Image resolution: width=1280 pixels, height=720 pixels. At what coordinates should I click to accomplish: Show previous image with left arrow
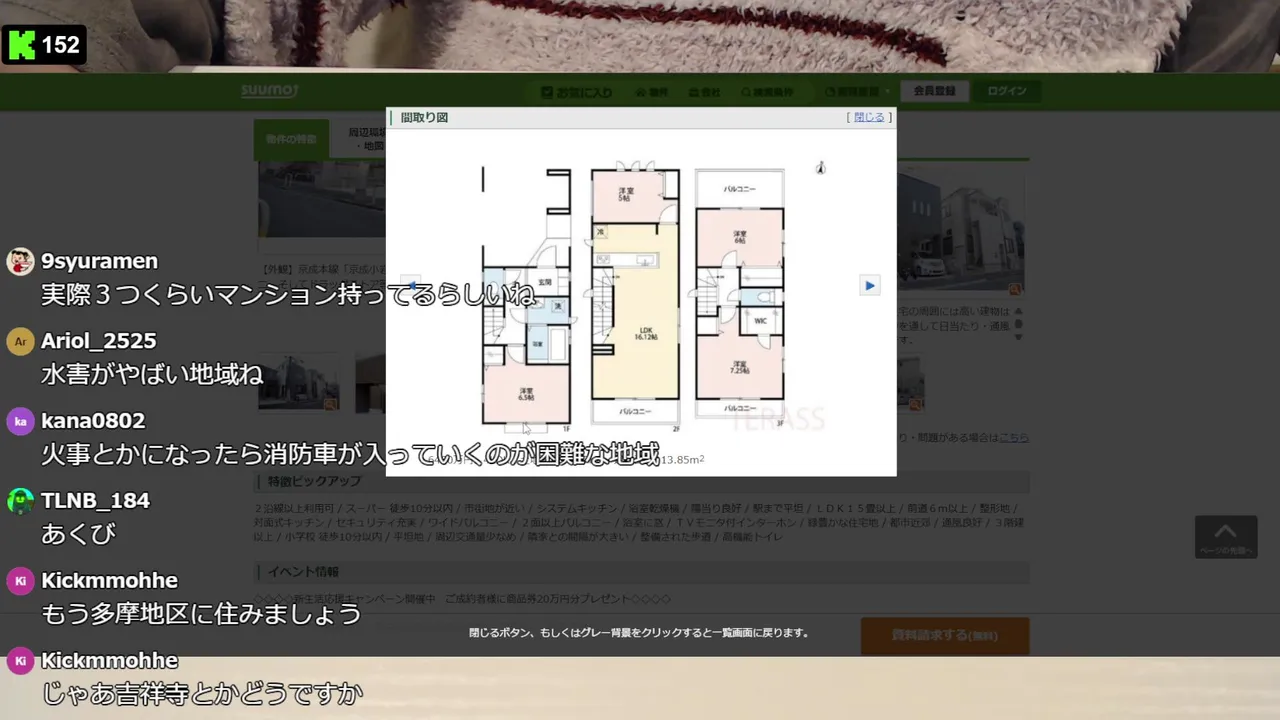coord(411,285)
